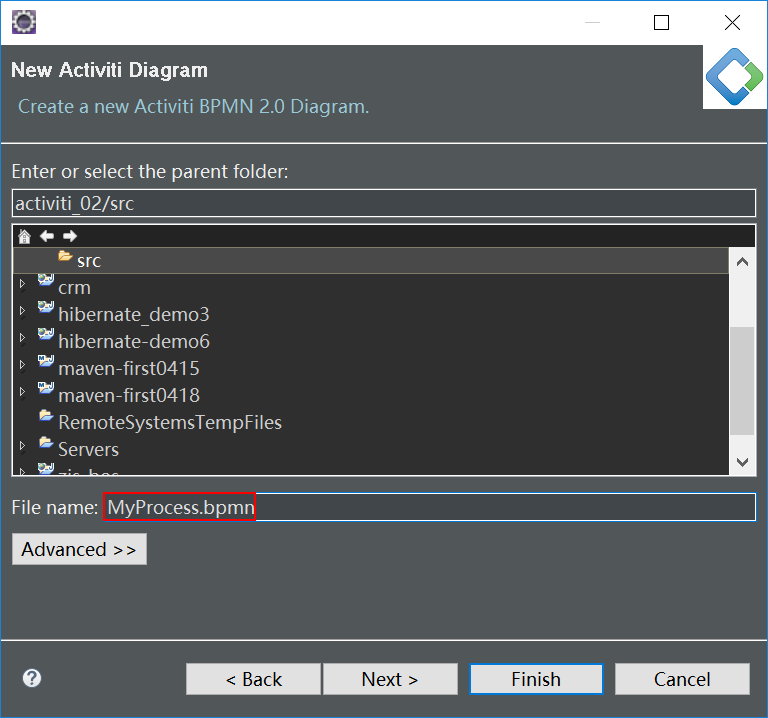Expand the hibernate_demo3 project node

[x=22, y=311]
